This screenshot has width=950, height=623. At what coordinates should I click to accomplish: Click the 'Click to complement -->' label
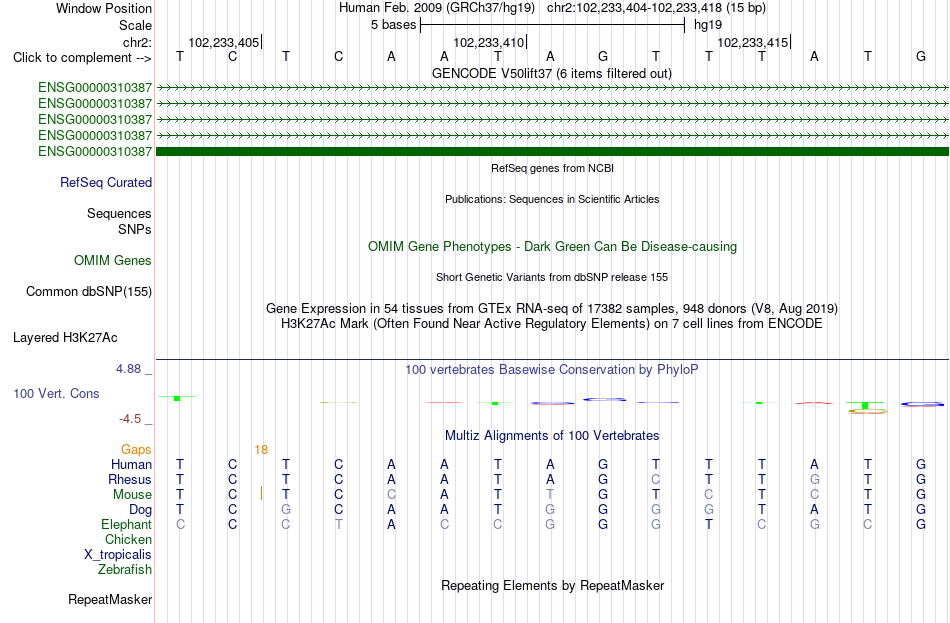(x=82, y=58)
